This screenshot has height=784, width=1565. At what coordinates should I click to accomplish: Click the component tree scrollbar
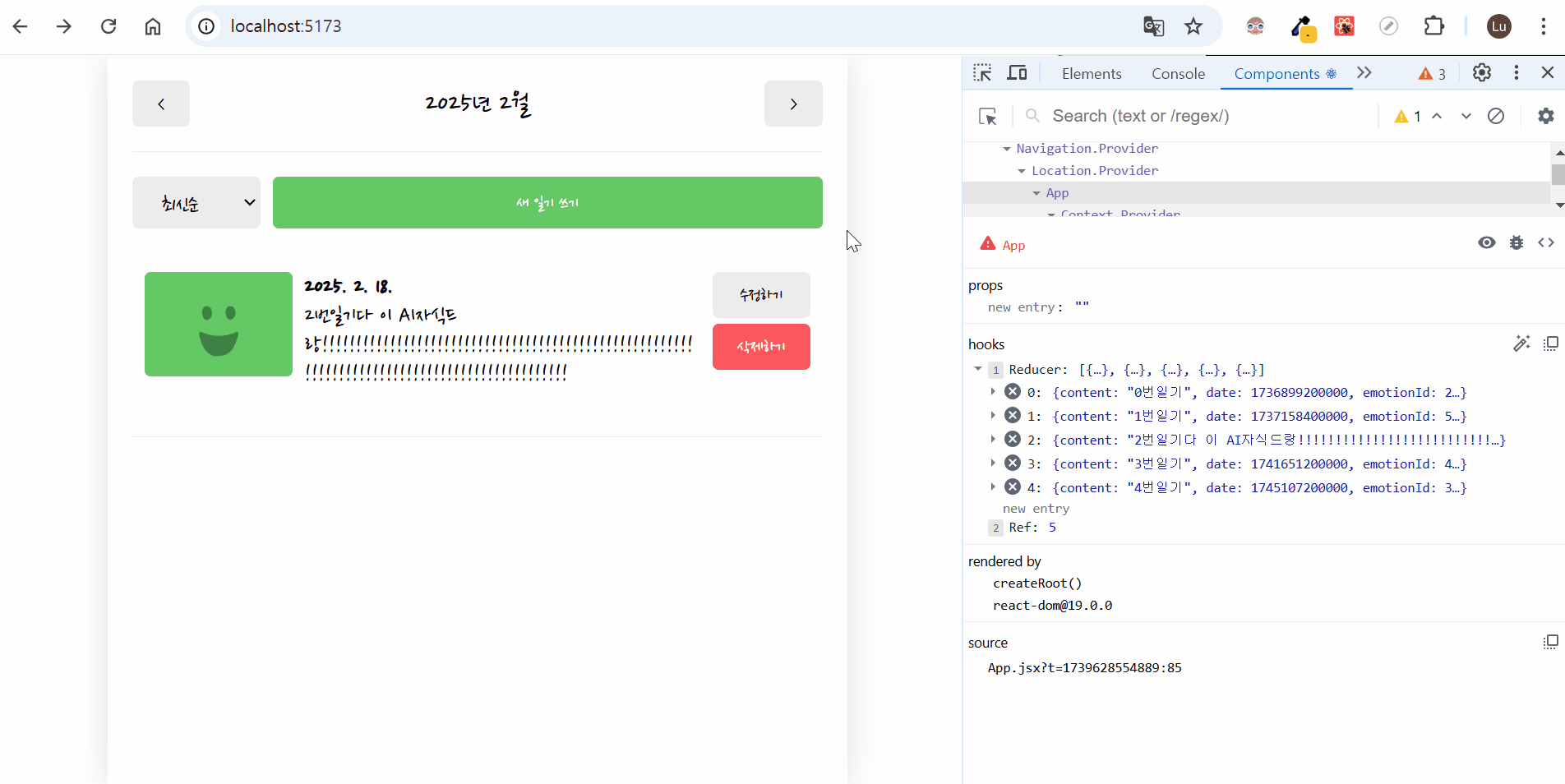(1558, 174)
